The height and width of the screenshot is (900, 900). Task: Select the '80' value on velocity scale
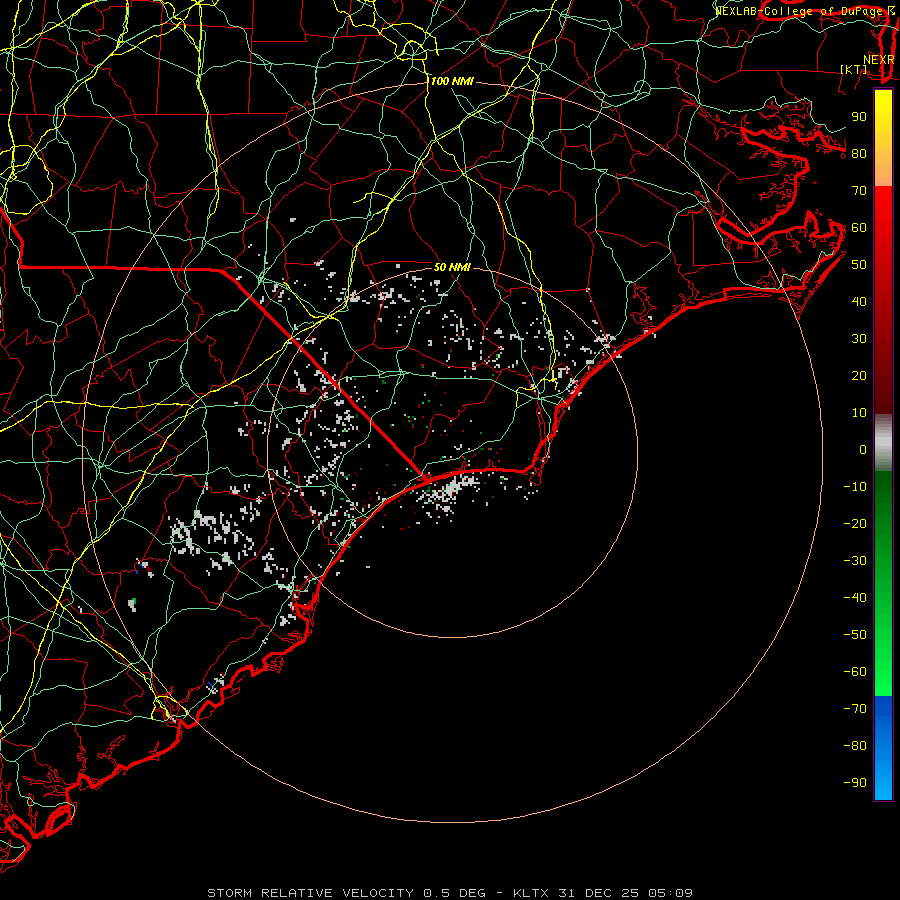pyautogui.click(x=859, y=154)
